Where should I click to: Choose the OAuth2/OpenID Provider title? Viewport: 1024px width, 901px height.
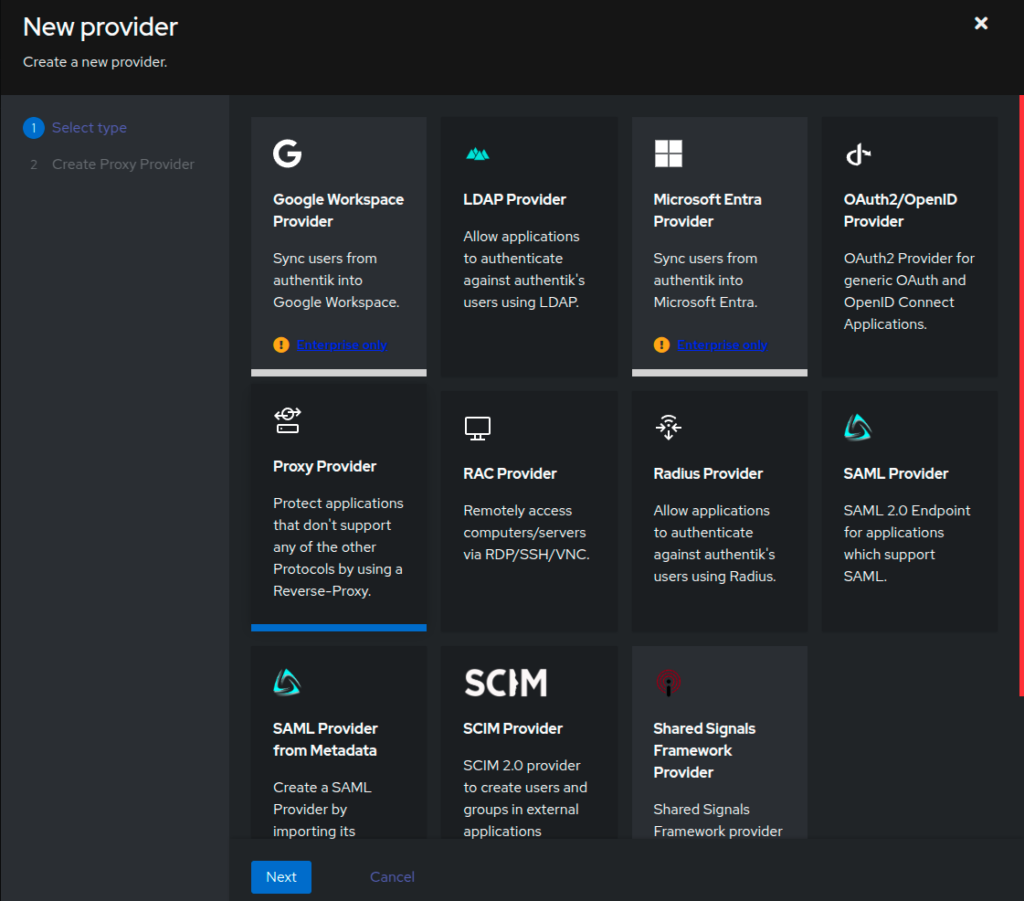coord(901,210)
